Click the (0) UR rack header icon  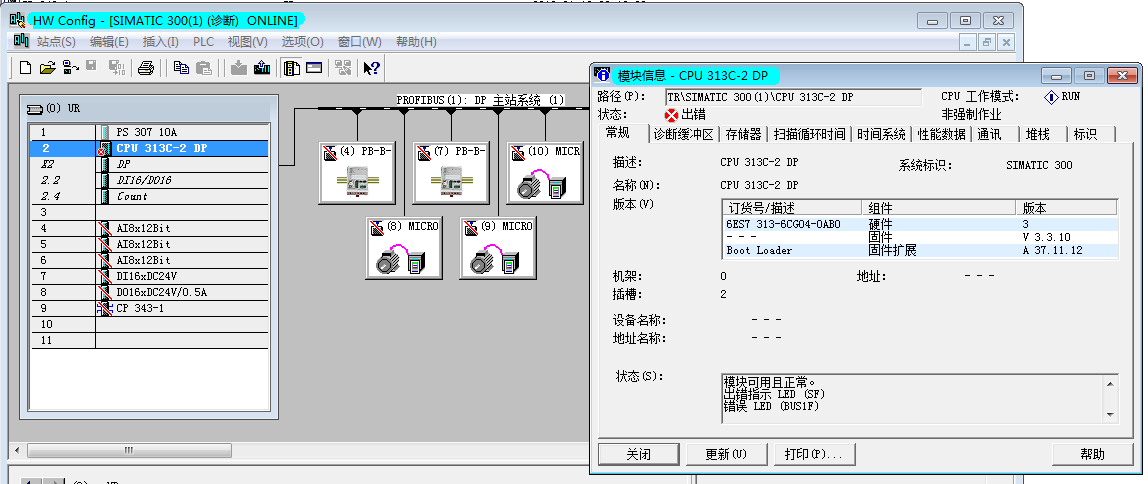[34, 109]
